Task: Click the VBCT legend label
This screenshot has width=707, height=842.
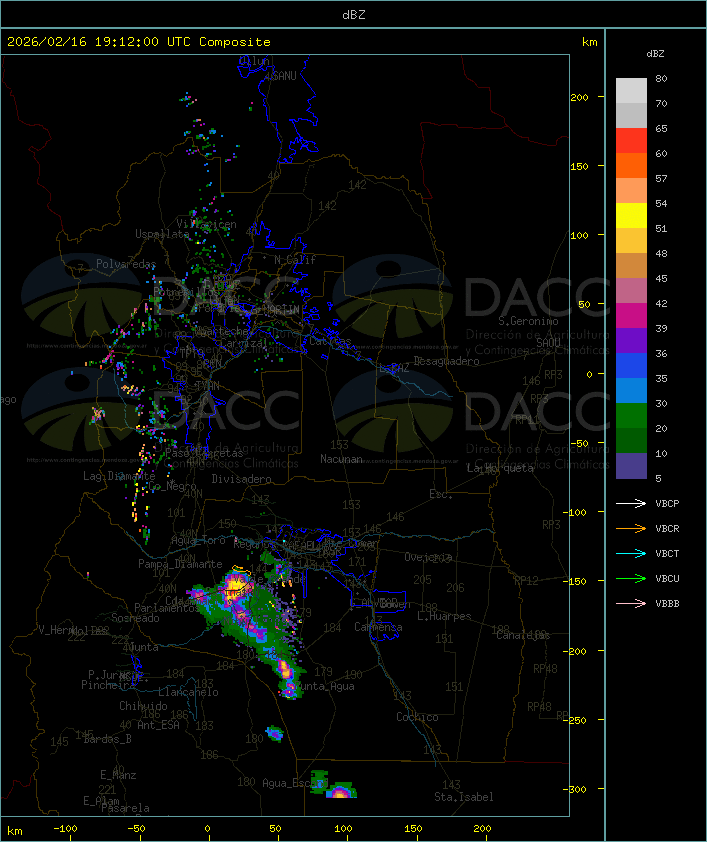Action: click(x=667, y=554)
